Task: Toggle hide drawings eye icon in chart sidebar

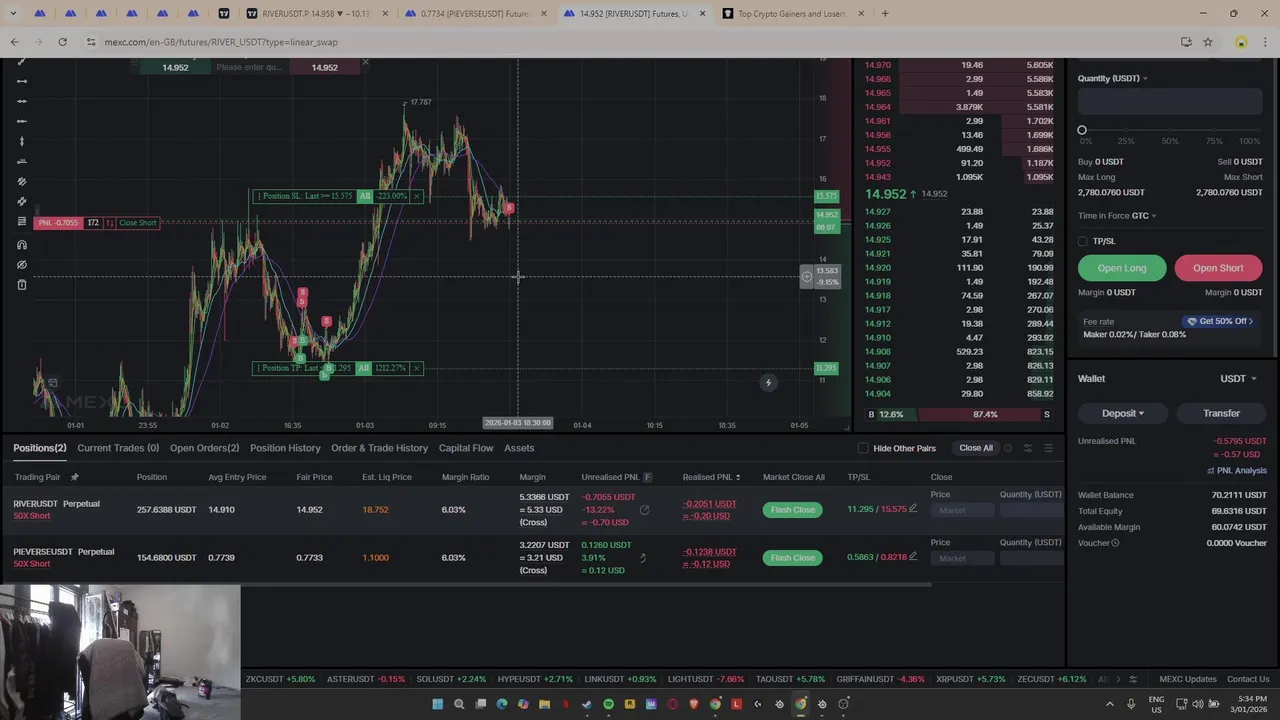Action: [22, 265]
